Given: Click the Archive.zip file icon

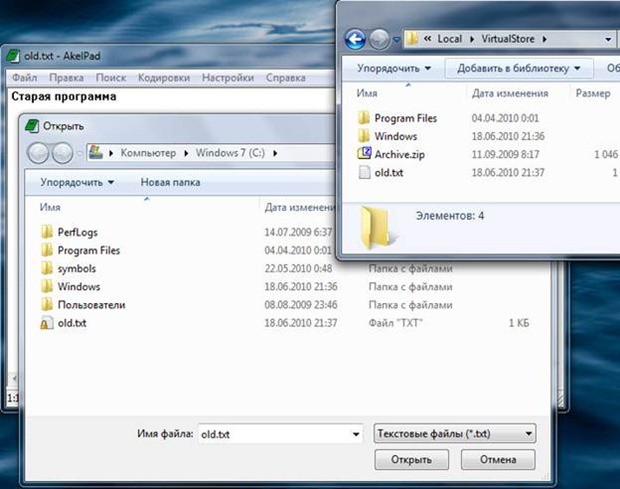Looking at the screenshot, I should 364,154.
